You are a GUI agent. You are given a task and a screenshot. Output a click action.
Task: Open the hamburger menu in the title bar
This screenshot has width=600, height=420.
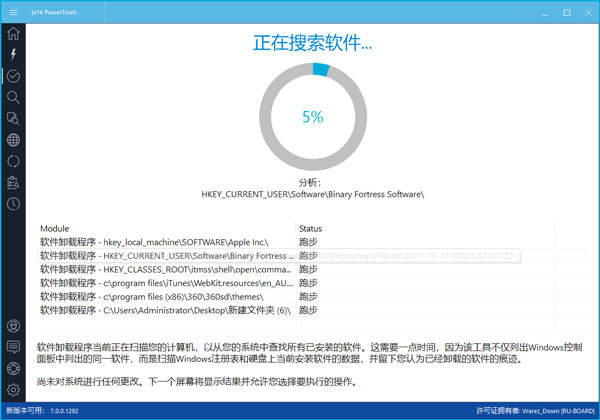point(13,12)
